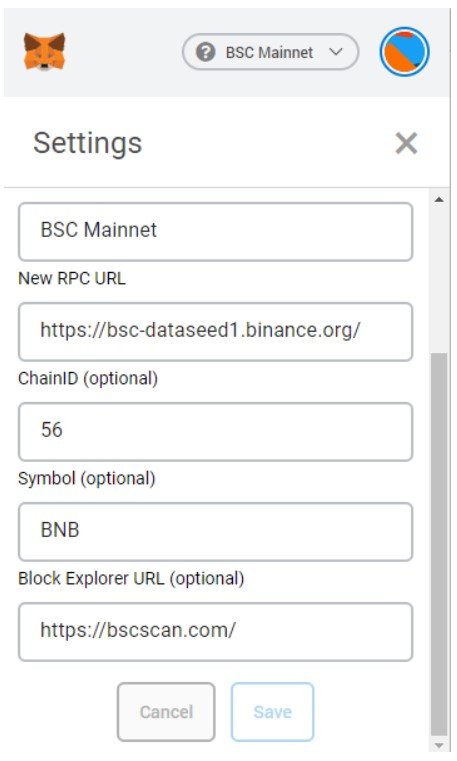
Task: Click the Cancel button
Action: pos(166,712)
